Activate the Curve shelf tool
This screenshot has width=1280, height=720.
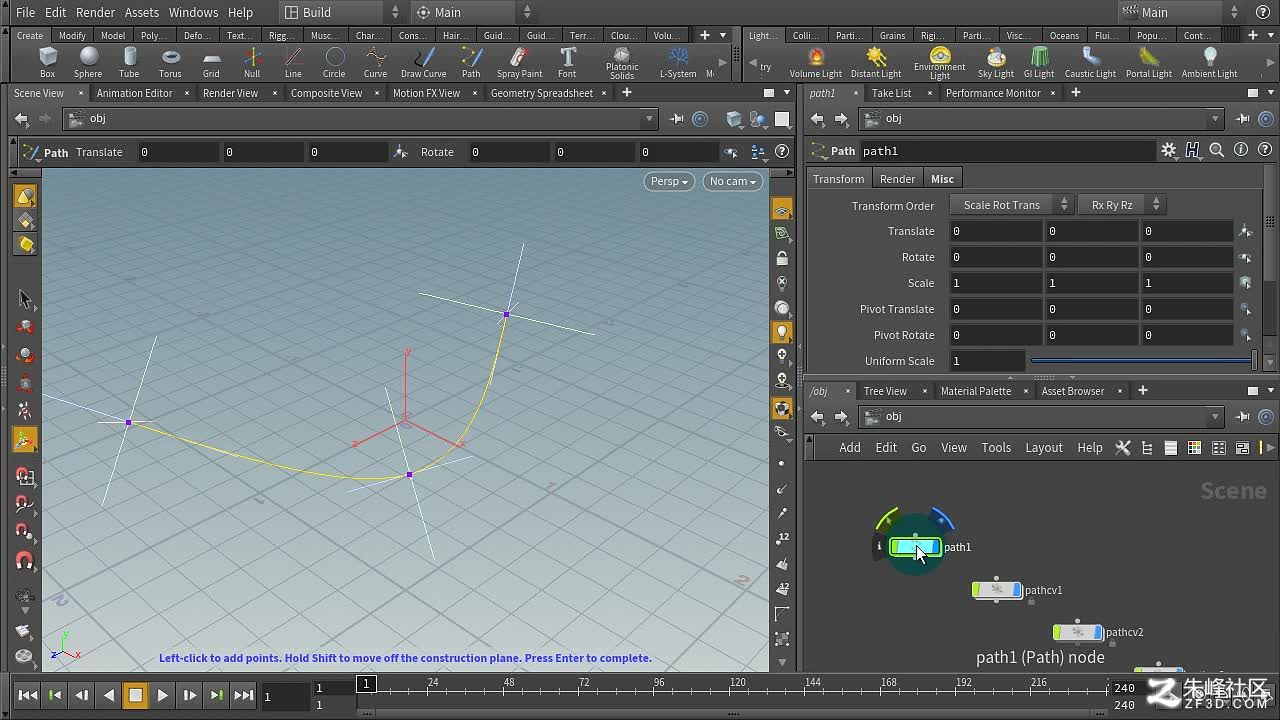375,63
